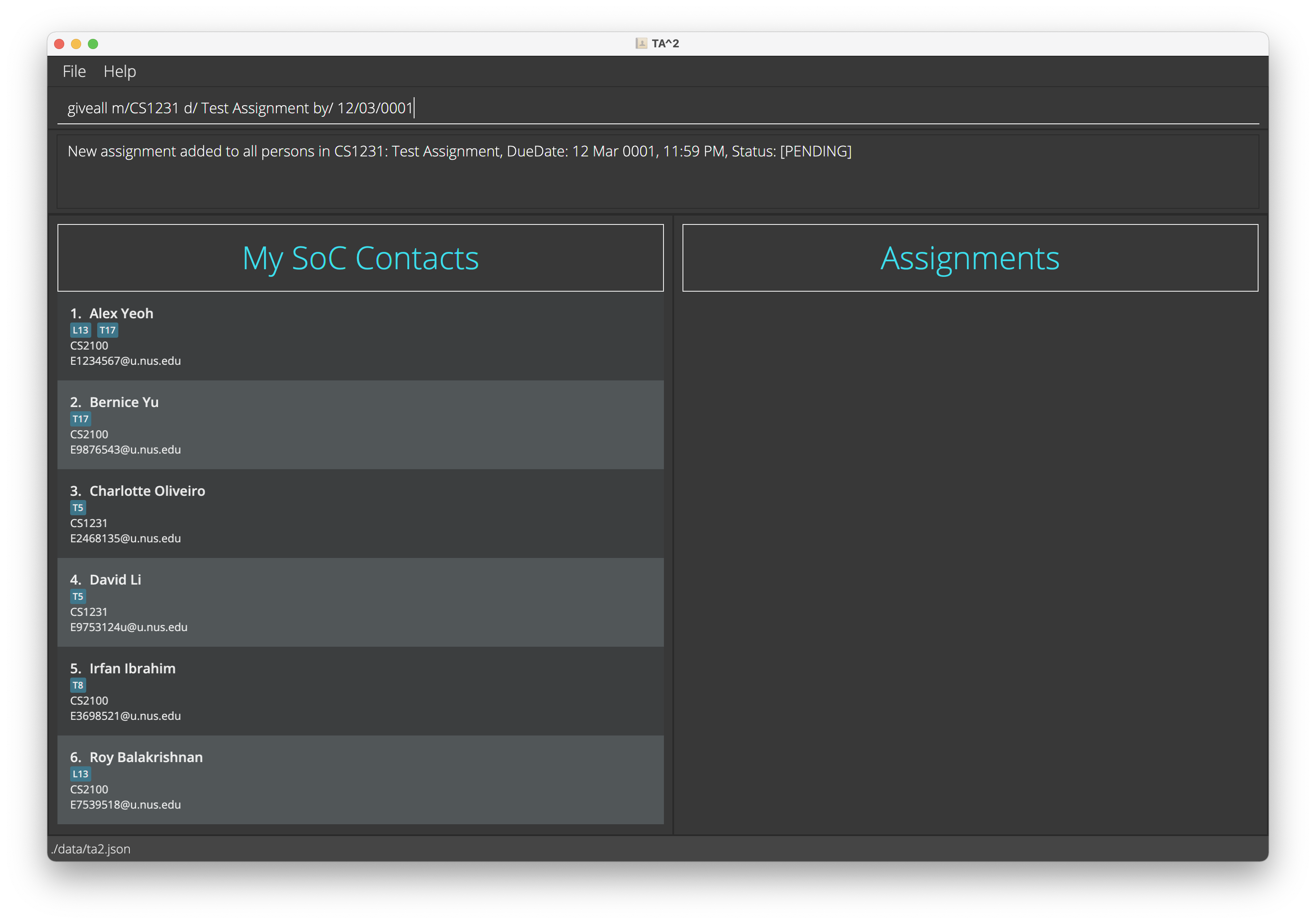Image resolution: width=1316 pixels, height=924 pixels.
Task: Click T17 tag on Alex Yeoh
Action: pyautogui.click(x=107, y=330)
